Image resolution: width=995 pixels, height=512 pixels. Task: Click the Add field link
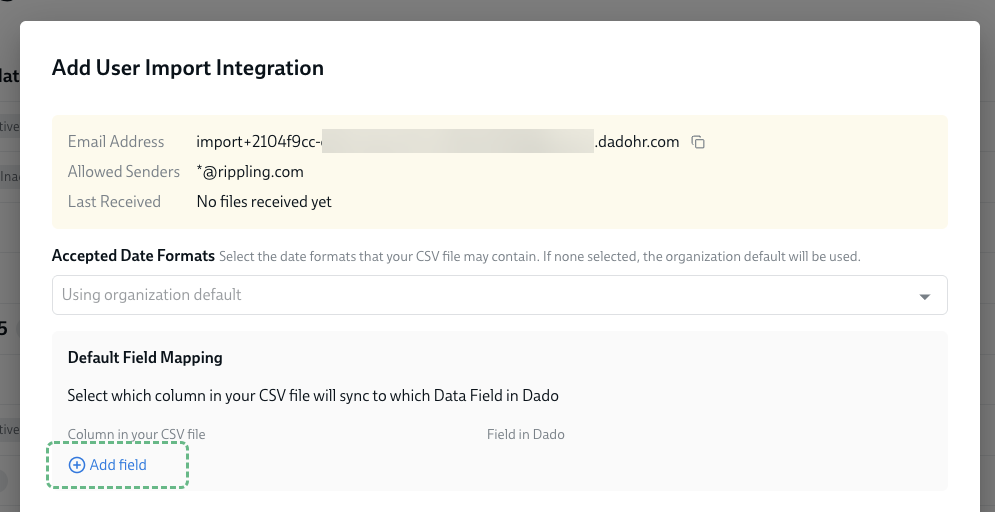(118, 465)
